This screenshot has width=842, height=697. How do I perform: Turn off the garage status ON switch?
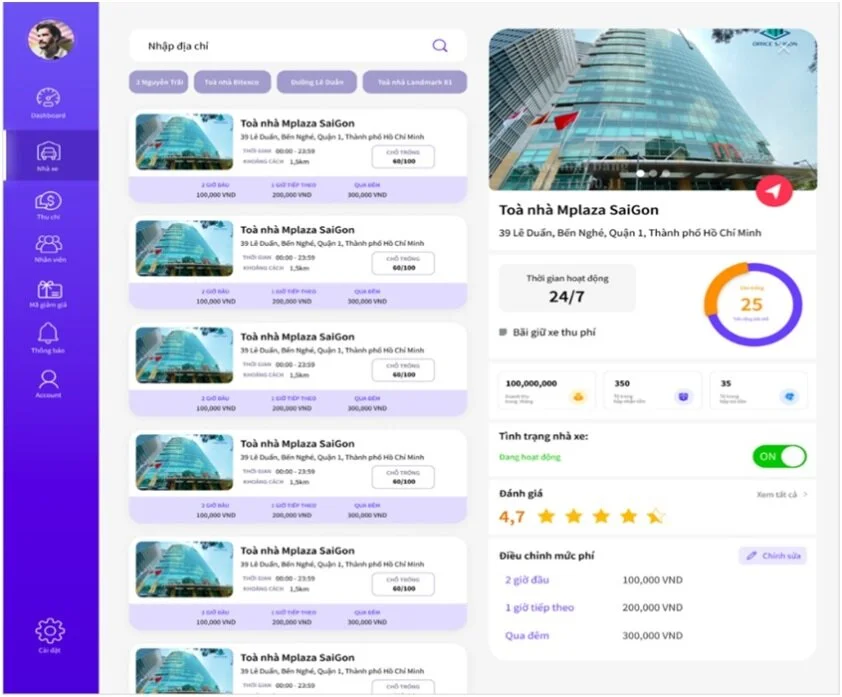779,456
